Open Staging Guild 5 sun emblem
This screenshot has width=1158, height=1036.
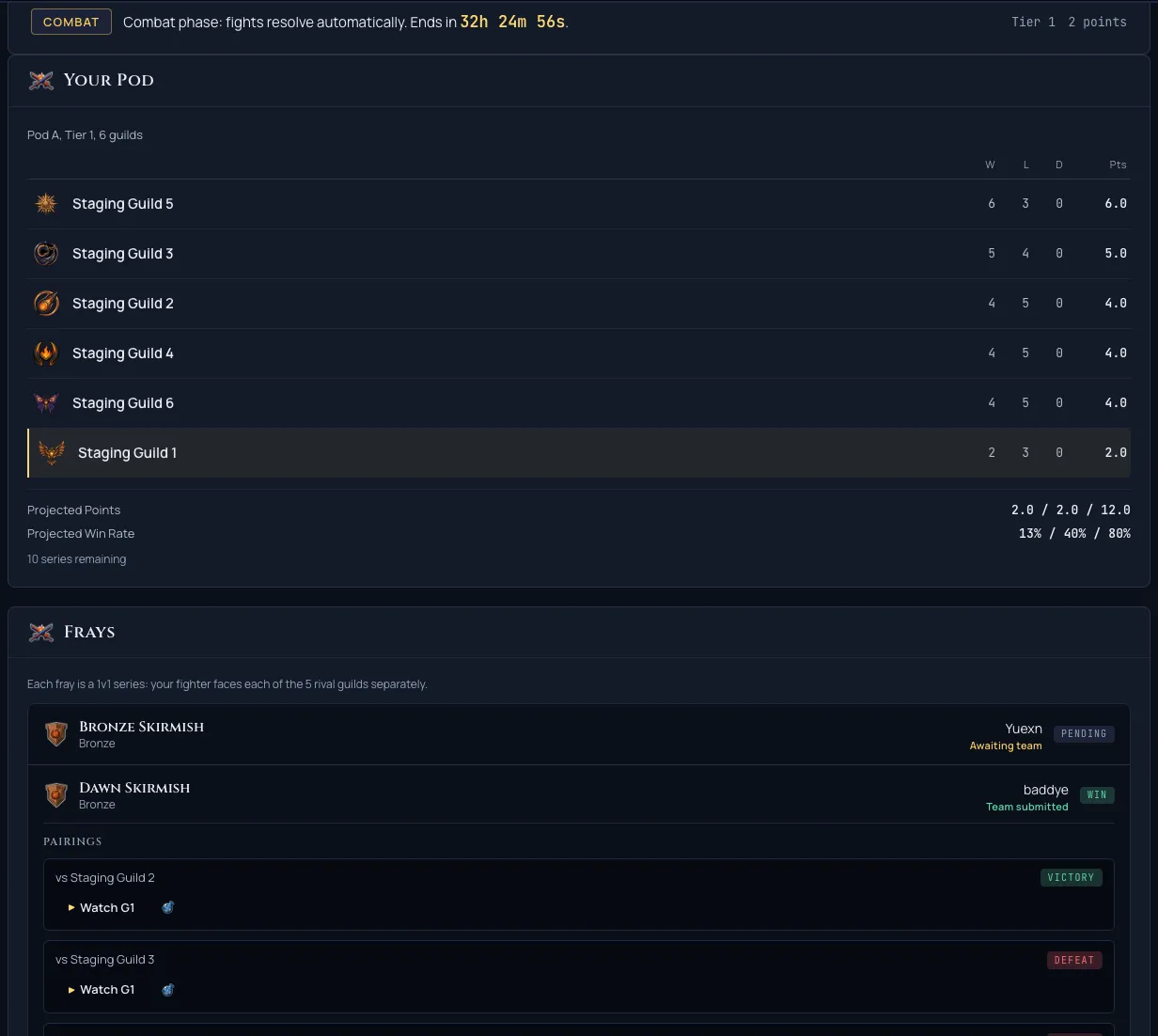click(x=46, y=203)
